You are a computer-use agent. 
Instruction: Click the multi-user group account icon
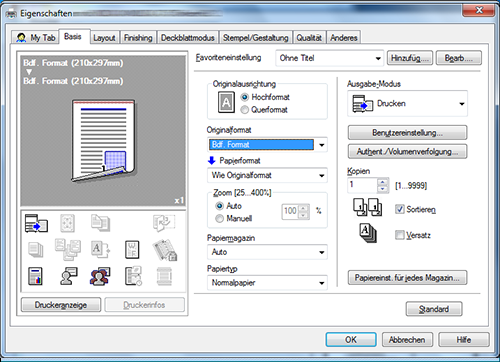[x=100, y=276]
